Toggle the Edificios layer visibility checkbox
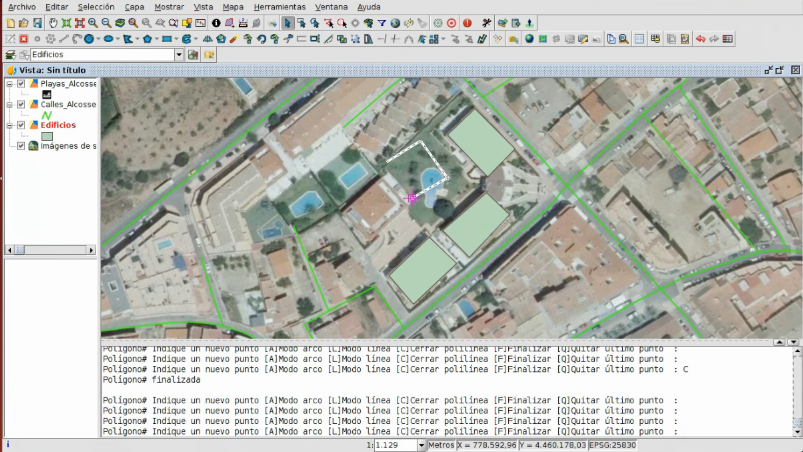This screenshot has width=803, height=452. tap(20, 125)
